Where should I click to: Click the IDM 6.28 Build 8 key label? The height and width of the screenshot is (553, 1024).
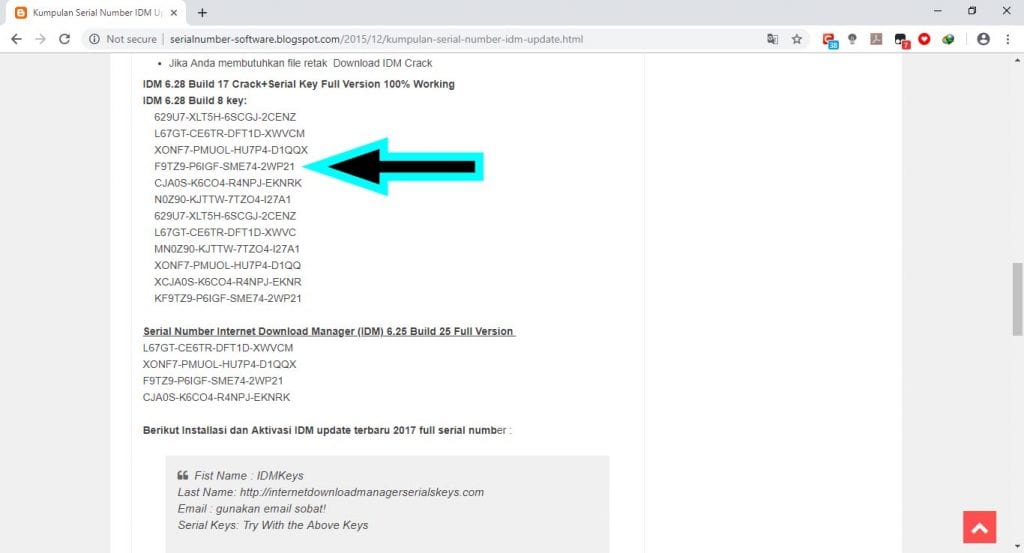pyautogui.click(x=195, y=101)
